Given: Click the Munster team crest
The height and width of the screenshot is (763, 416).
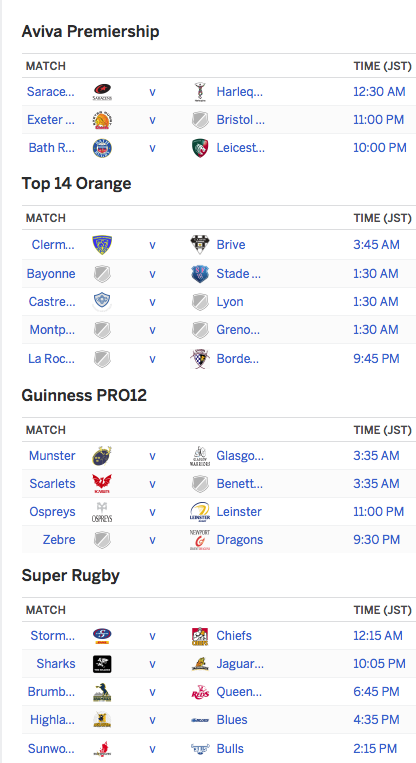Looking at the screenshot, I should [102, 456].
